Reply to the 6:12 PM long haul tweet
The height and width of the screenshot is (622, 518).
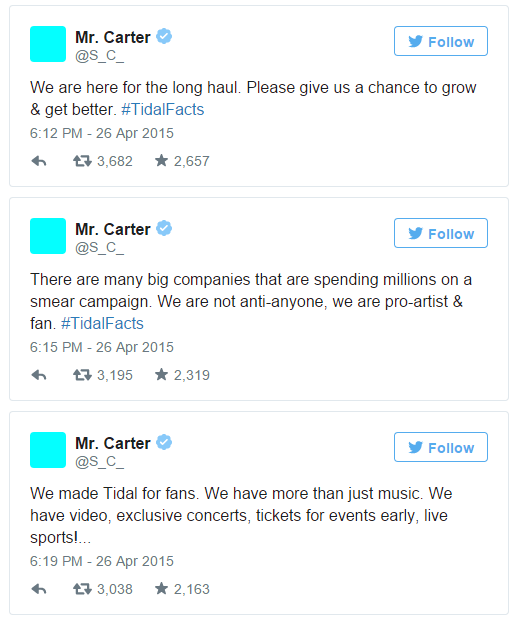pyautogui.click(x=39, y=161)
